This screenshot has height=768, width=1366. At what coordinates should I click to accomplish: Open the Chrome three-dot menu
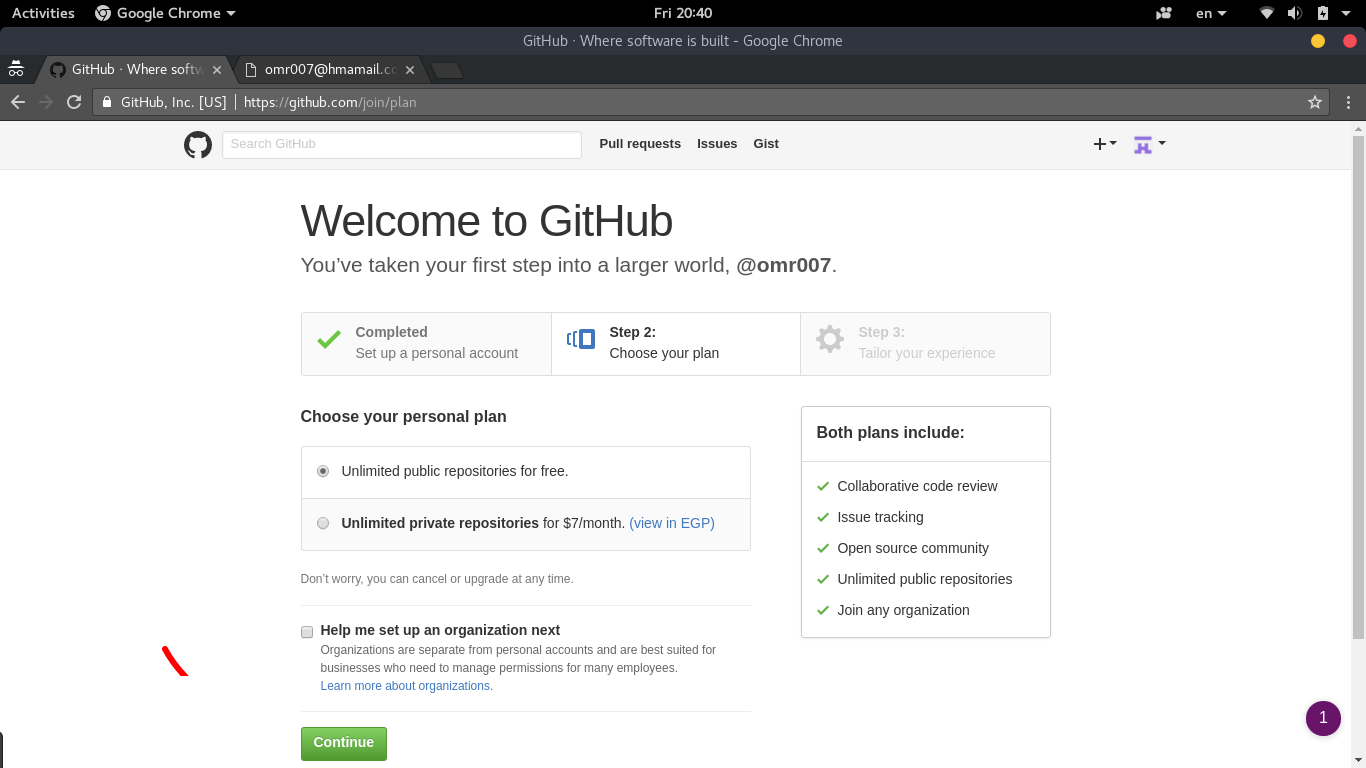coord(1348,102)
